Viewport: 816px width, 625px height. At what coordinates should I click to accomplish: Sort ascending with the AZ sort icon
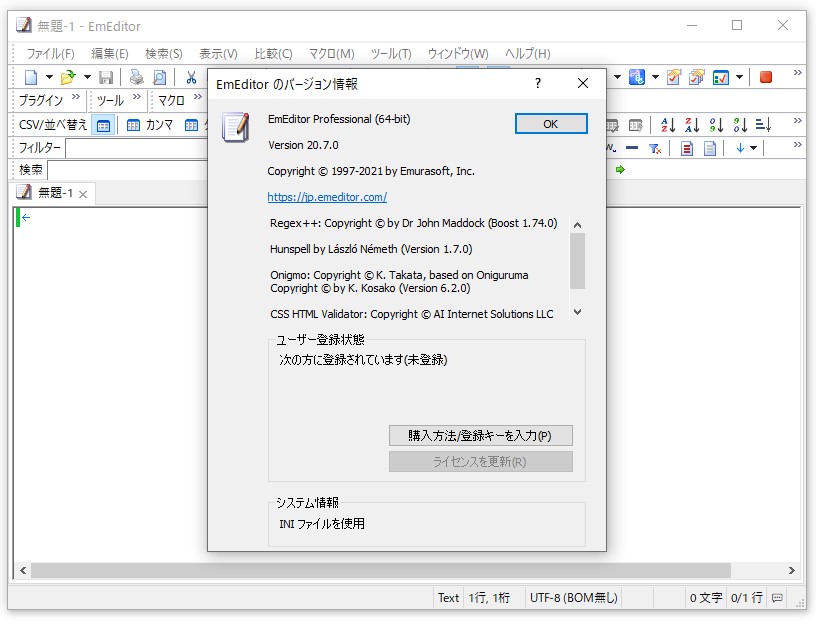(x=667, y=124)
